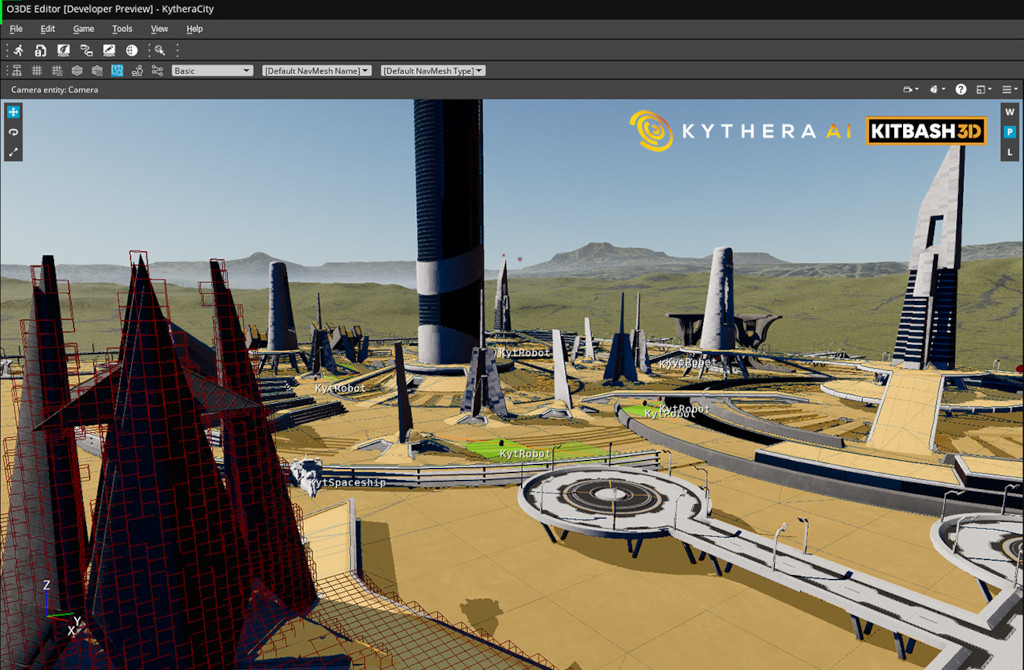Open the viewport hamburger options menu top right
Image resolution: width=1024 pixels, height=670 pixels.
[1007, 89]
